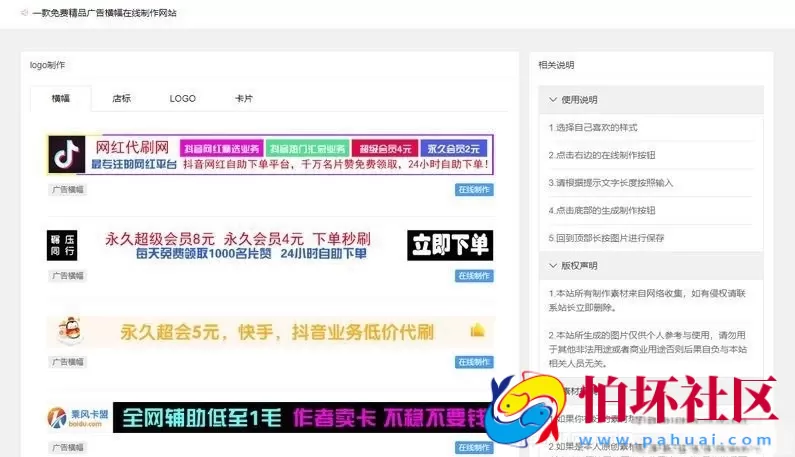This screenshot has height=457, width=795.
Task: Click the TikTok logo in first banner
Action: [66, 154]
